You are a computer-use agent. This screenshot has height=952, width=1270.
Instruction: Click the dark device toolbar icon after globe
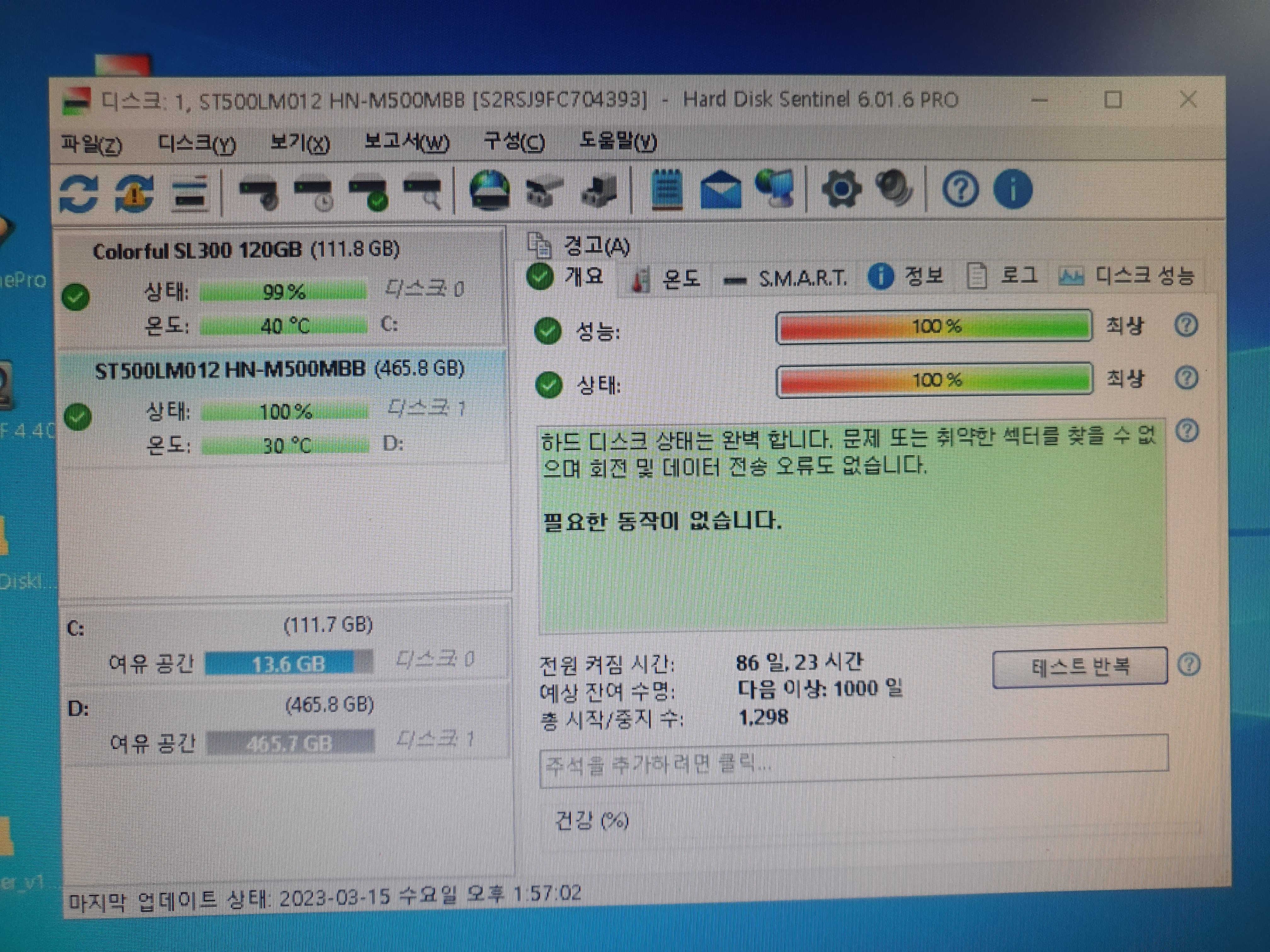(x=599, y=191)
